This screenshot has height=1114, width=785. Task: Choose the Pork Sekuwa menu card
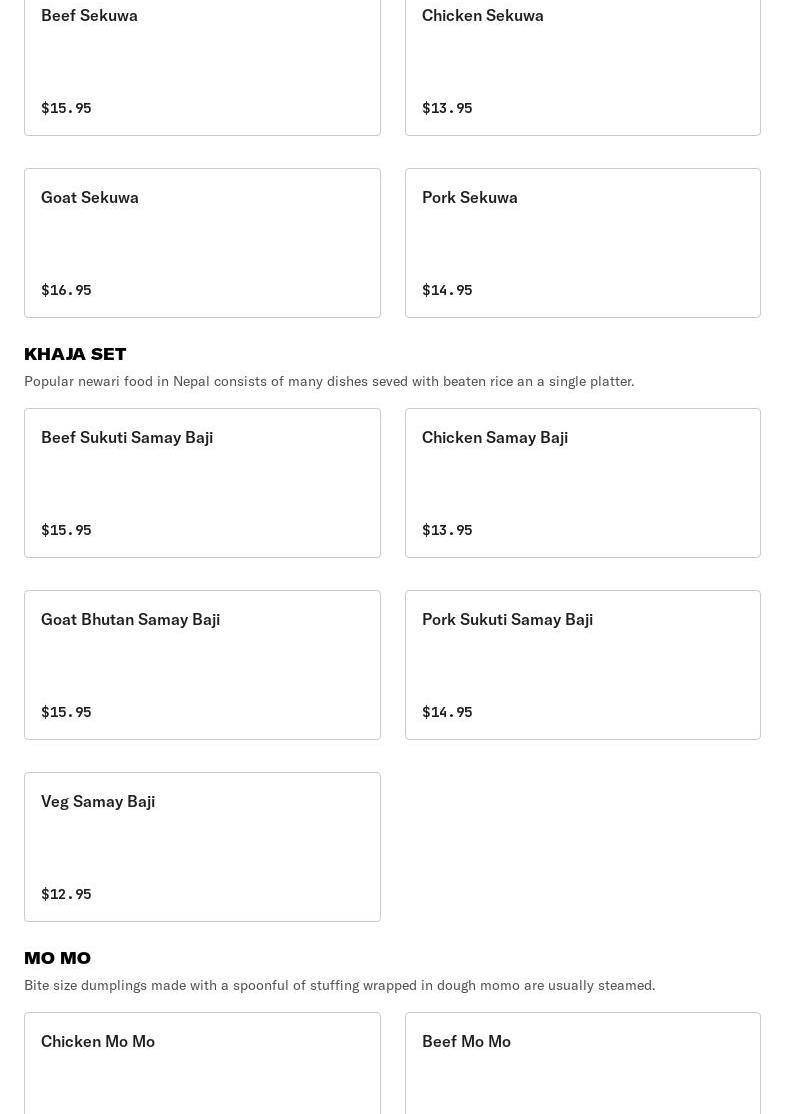582,243
